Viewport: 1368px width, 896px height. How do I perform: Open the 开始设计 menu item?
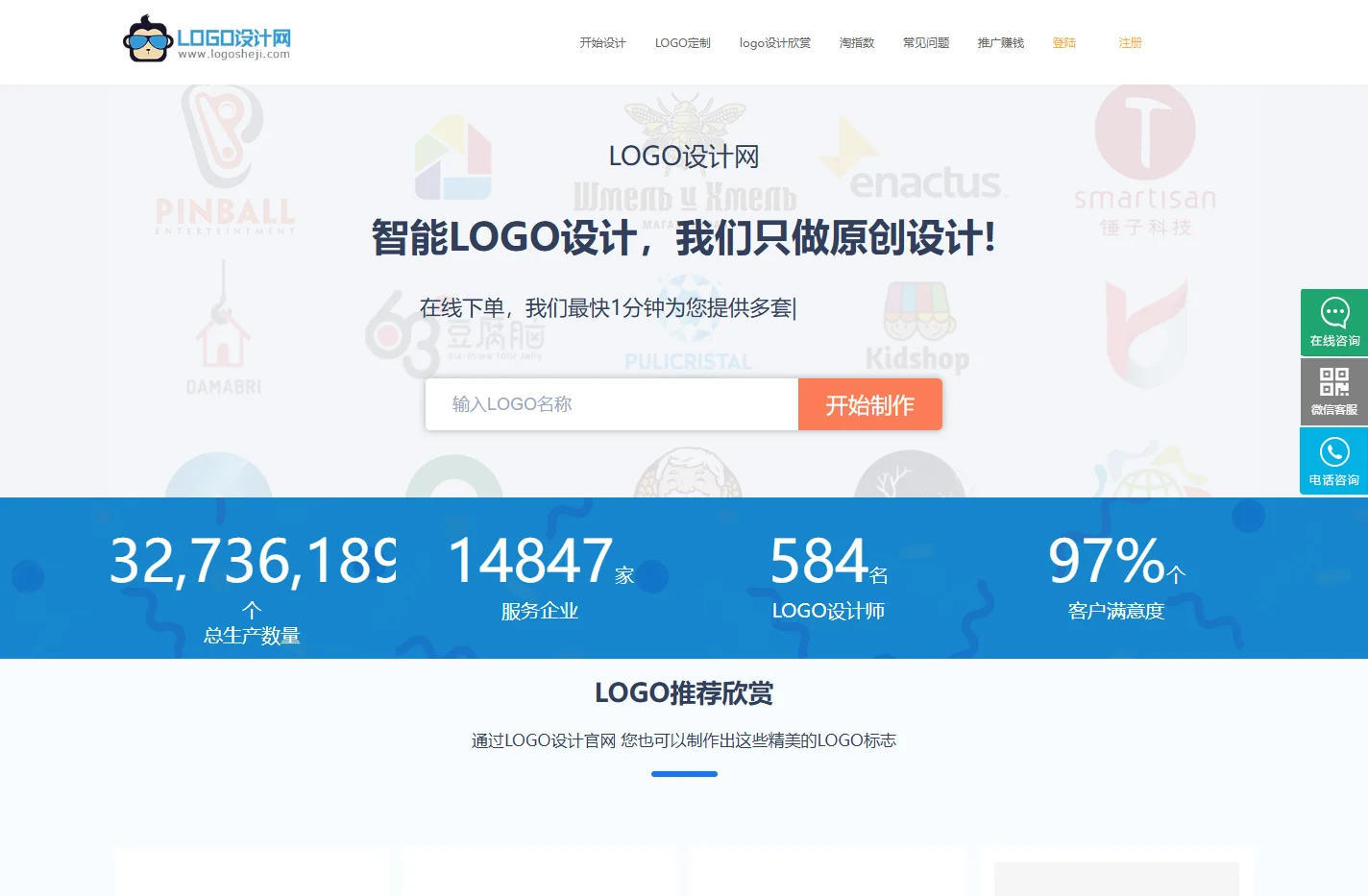(602, 43)
